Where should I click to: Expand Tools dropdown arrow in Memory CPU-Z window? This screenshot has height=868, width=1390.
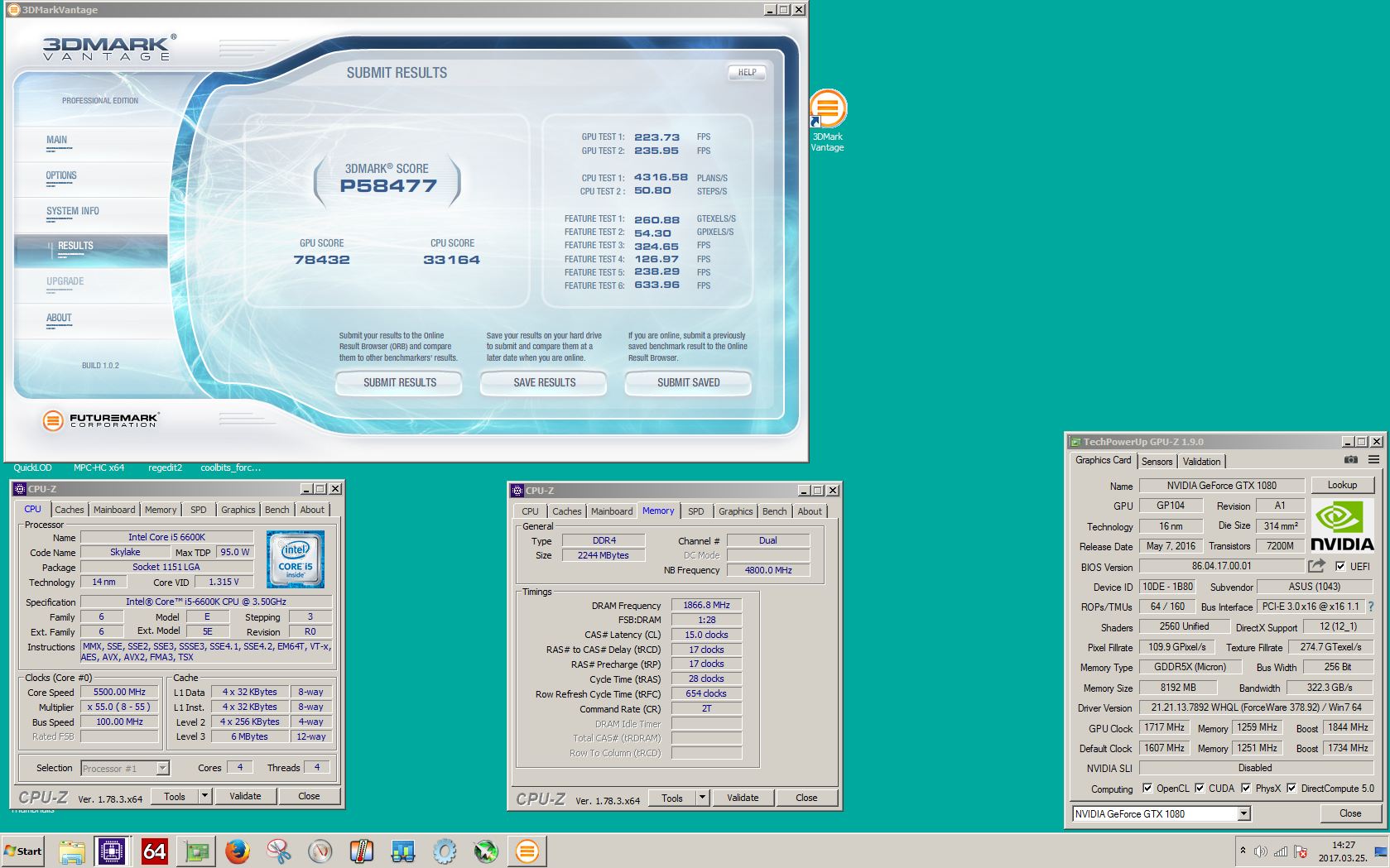click(x=703, y=798)
